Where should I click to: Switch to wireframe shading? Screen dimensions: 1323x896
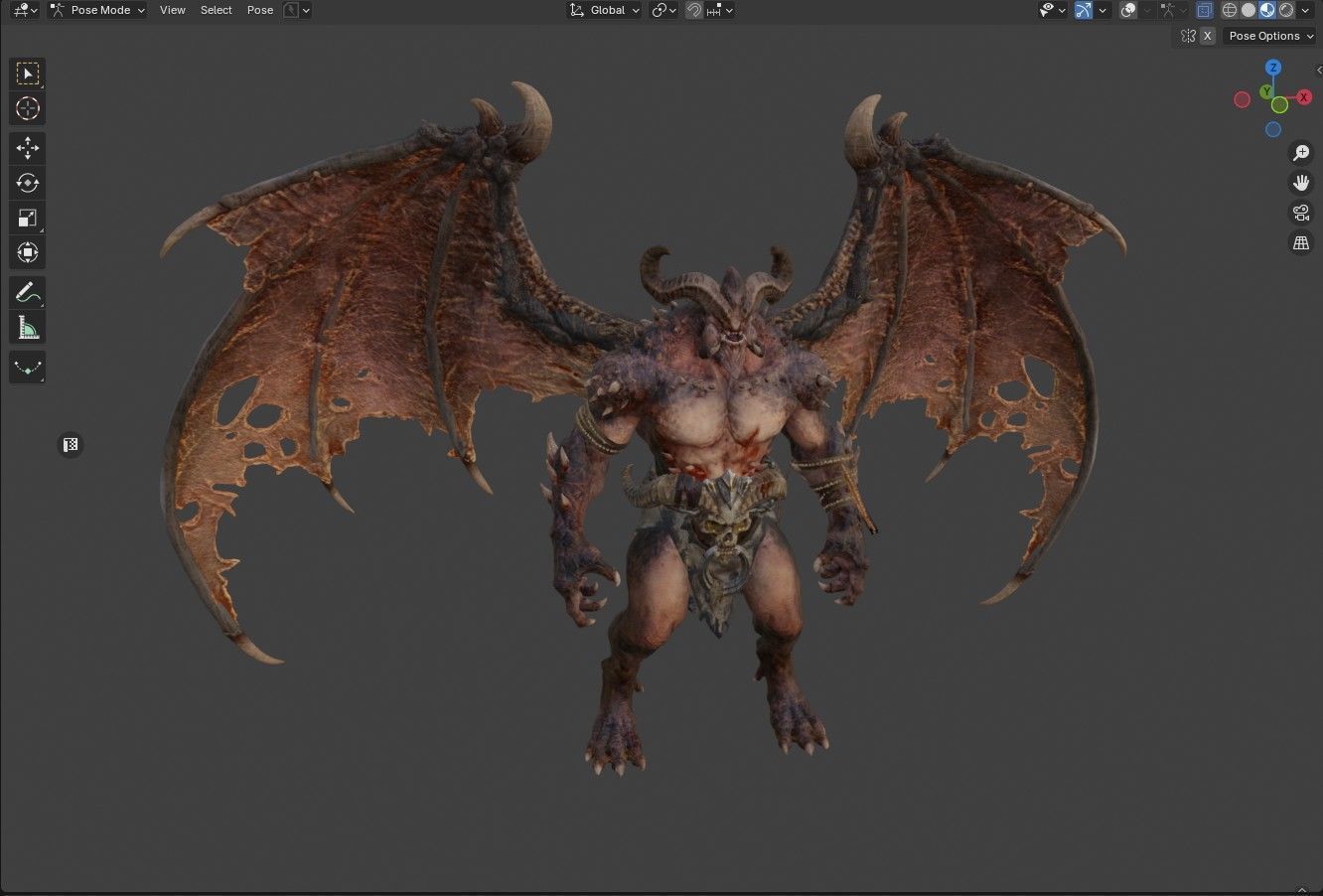(1230, 10)
